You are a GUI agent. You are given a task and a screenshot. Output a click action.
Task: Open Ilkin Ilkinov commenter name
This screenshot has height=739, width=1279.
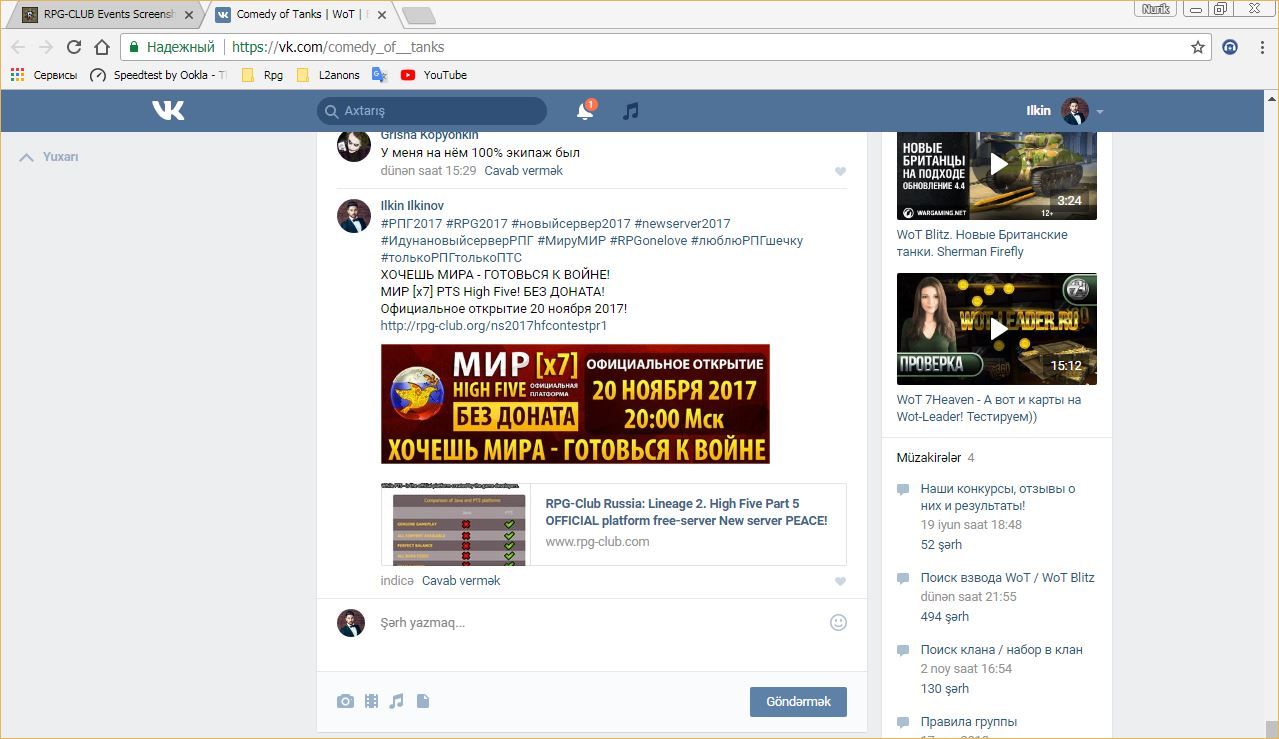412,206
